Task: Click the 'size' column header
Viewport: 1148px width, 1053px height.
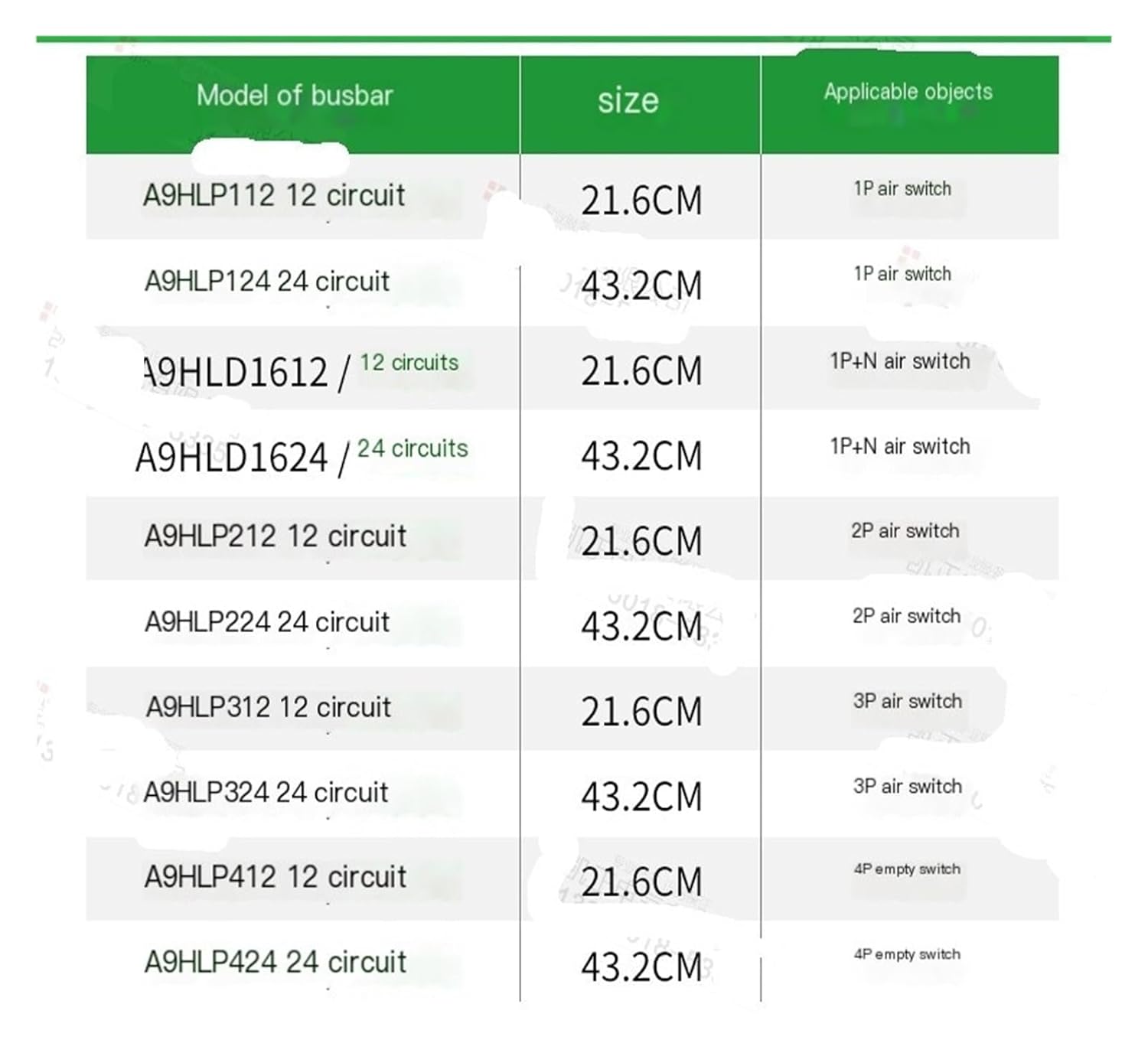Action: click(628, 100)
